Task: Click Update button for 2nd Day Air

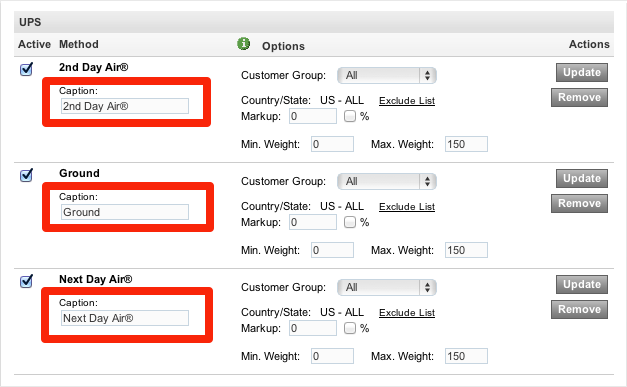Action: pos(582,72)
